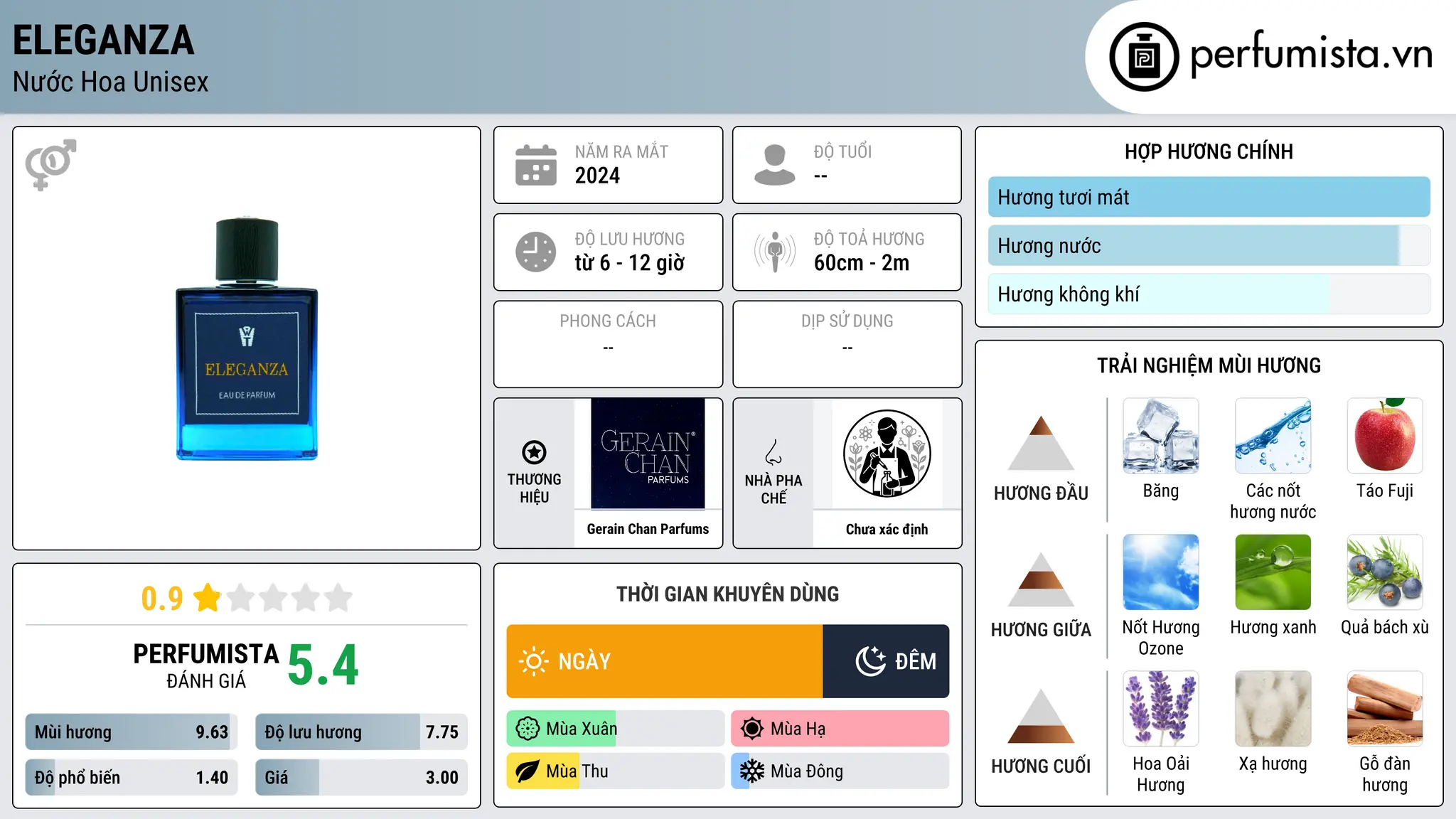Click the snowflake icon for Mùa Đông
This screenshot has width=1456, height=819.
pos(752,771)
